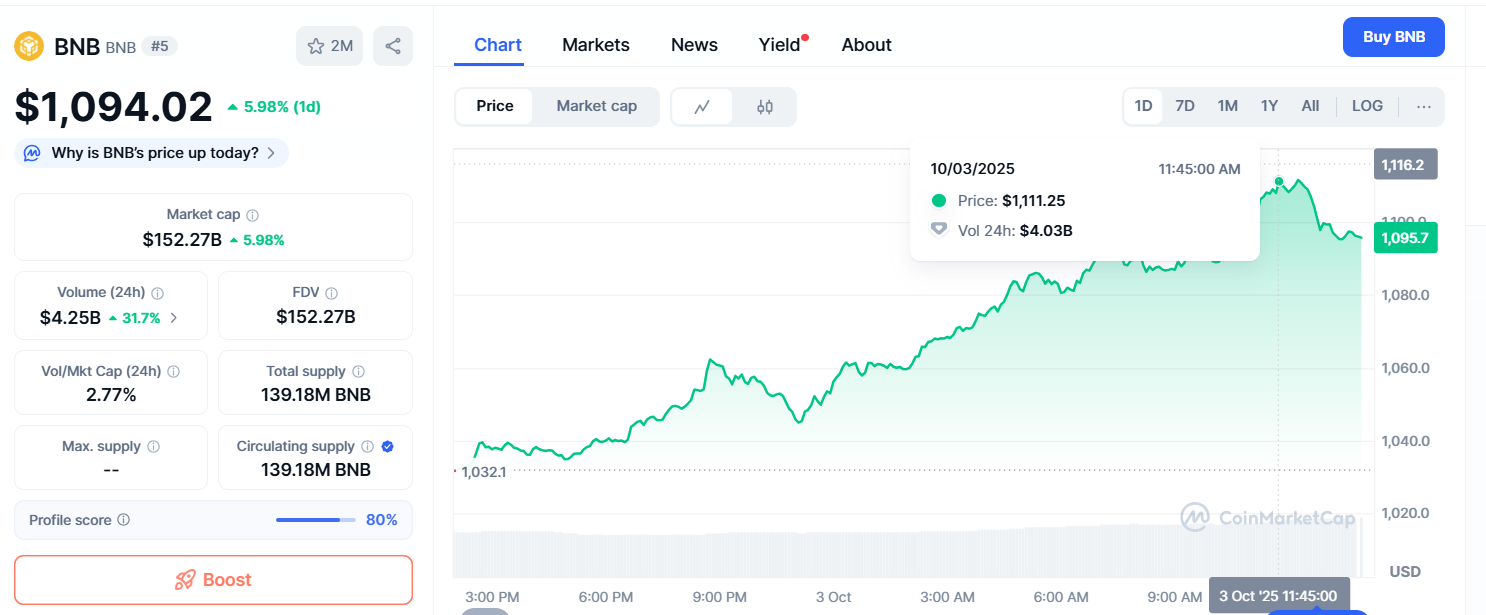Switch to candlestick chart icon
1486x615 pixels.
click(765, 107)
